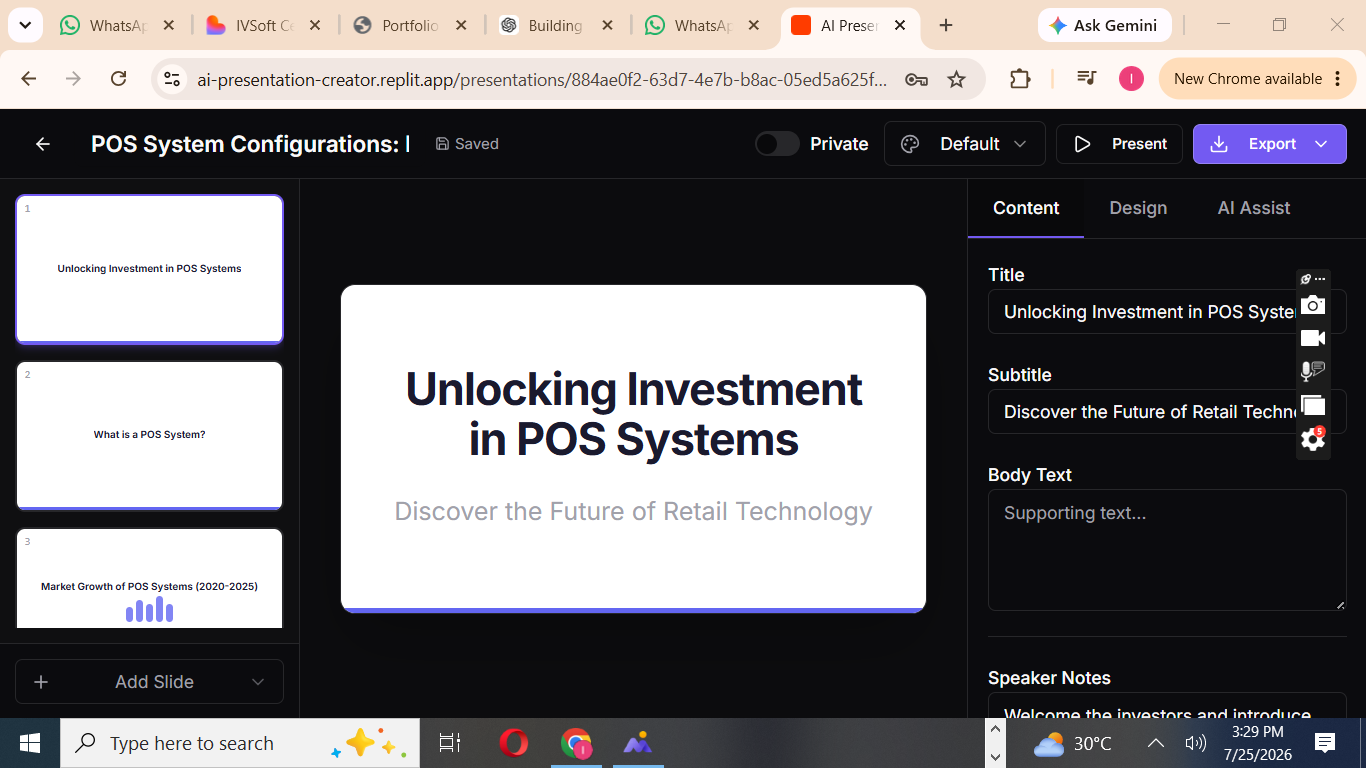1366x768 pixels.
Task: Open the Opera browser from taskbar
Action: (x=514, y=743)
